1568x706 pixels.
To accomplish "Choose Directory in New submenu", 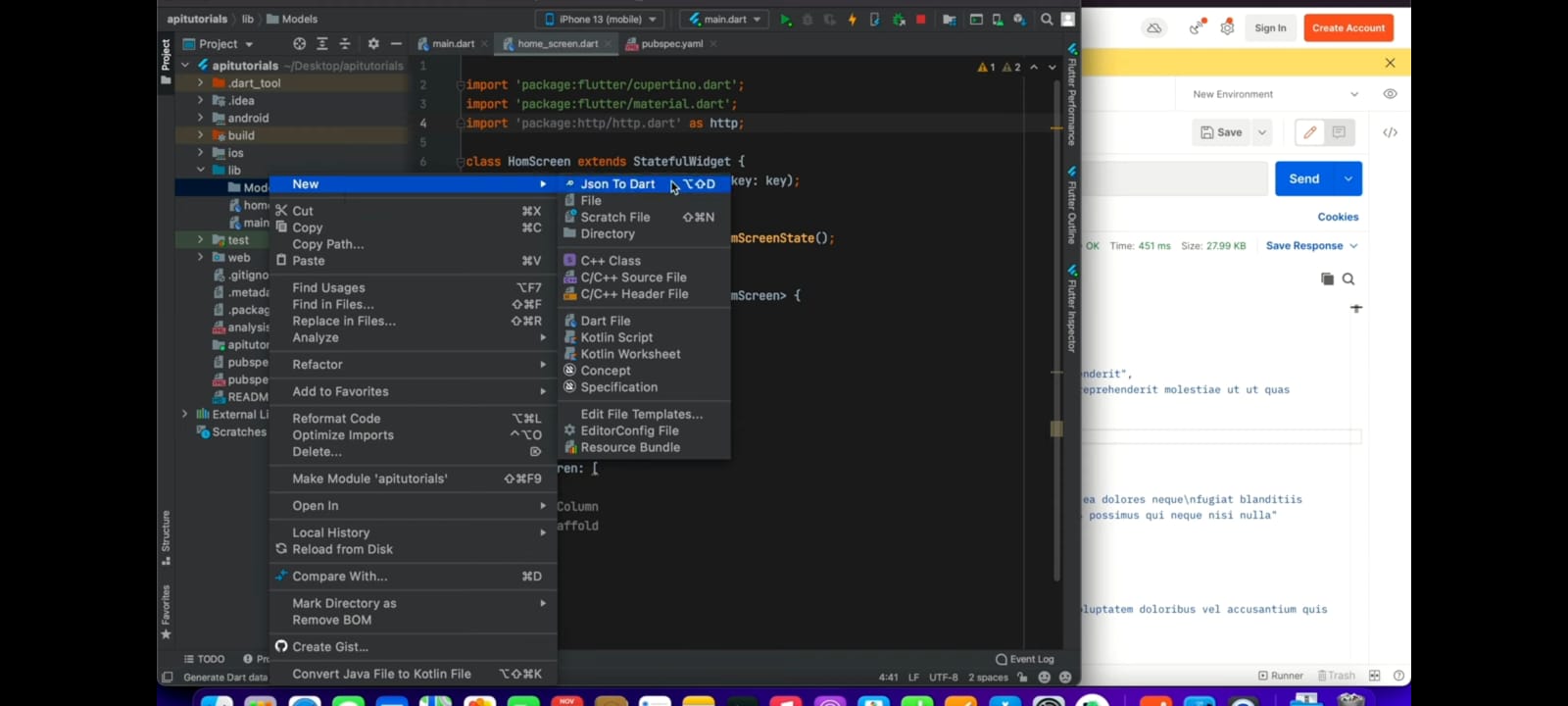I will coord(644,233).
